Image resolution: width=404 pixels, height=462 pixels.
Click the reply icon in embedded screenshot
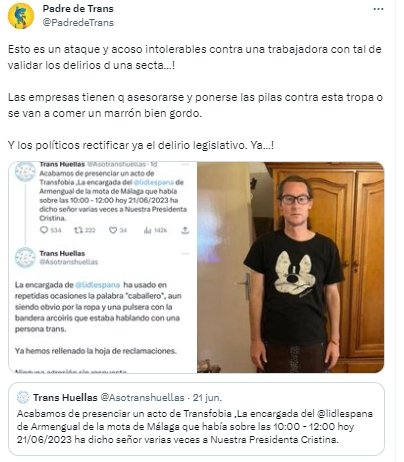tap(44, 230)
